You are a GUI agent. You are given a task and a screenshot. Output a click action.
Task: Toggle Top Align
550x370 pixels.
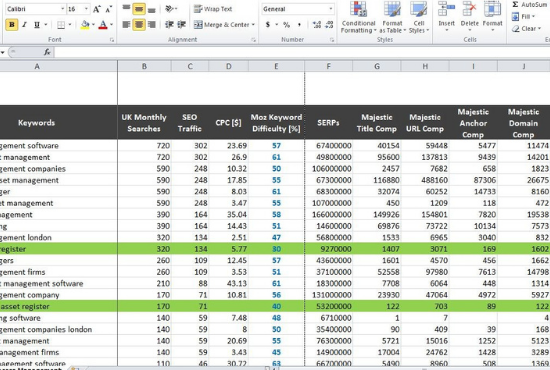126,9
